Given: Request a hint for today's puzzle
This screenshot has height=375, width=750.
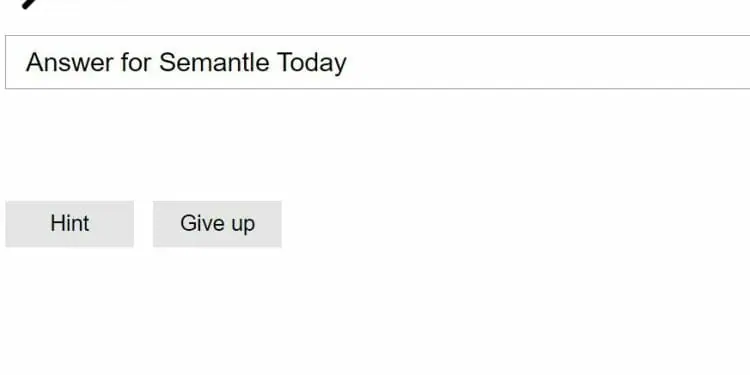Looking at the screenshot, I should tap(69, 224).
